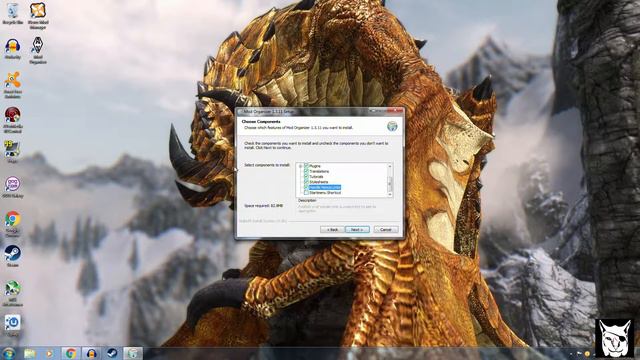
Task: Select the Tutorials row label
Action: (316, 177)
